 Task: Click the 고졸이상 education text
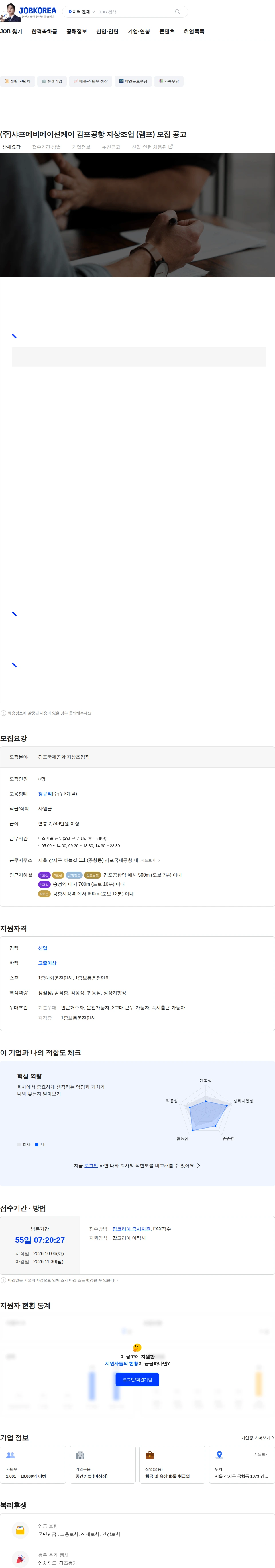coord(47,963)
